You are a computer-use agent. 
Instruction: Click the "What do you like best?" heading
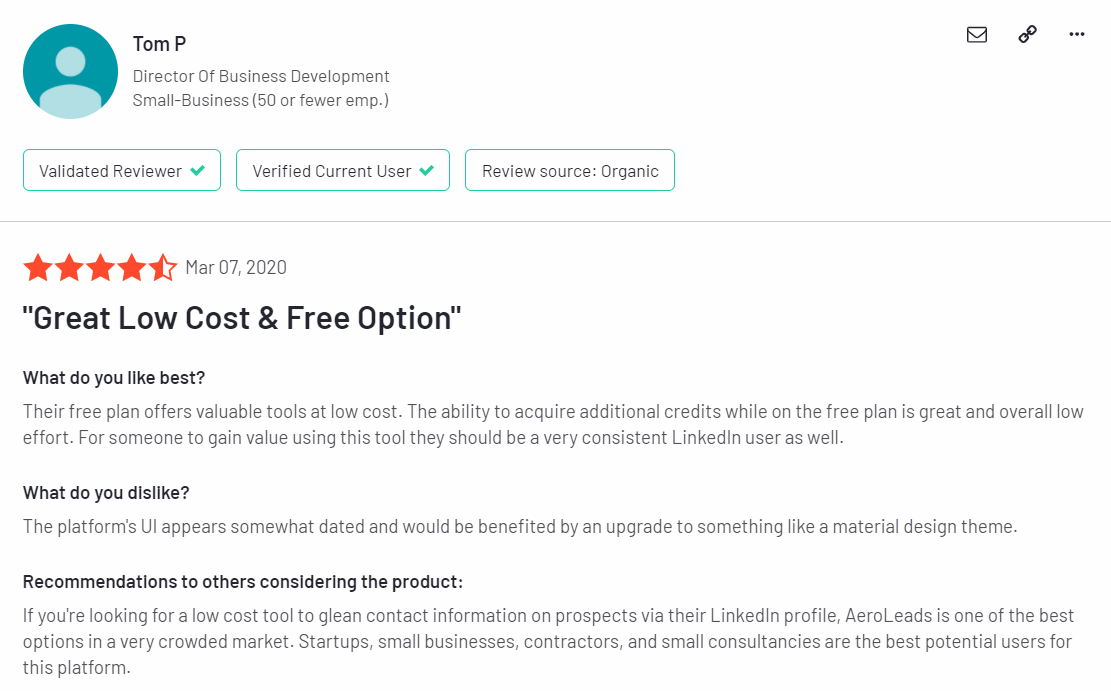pos(114,378)
